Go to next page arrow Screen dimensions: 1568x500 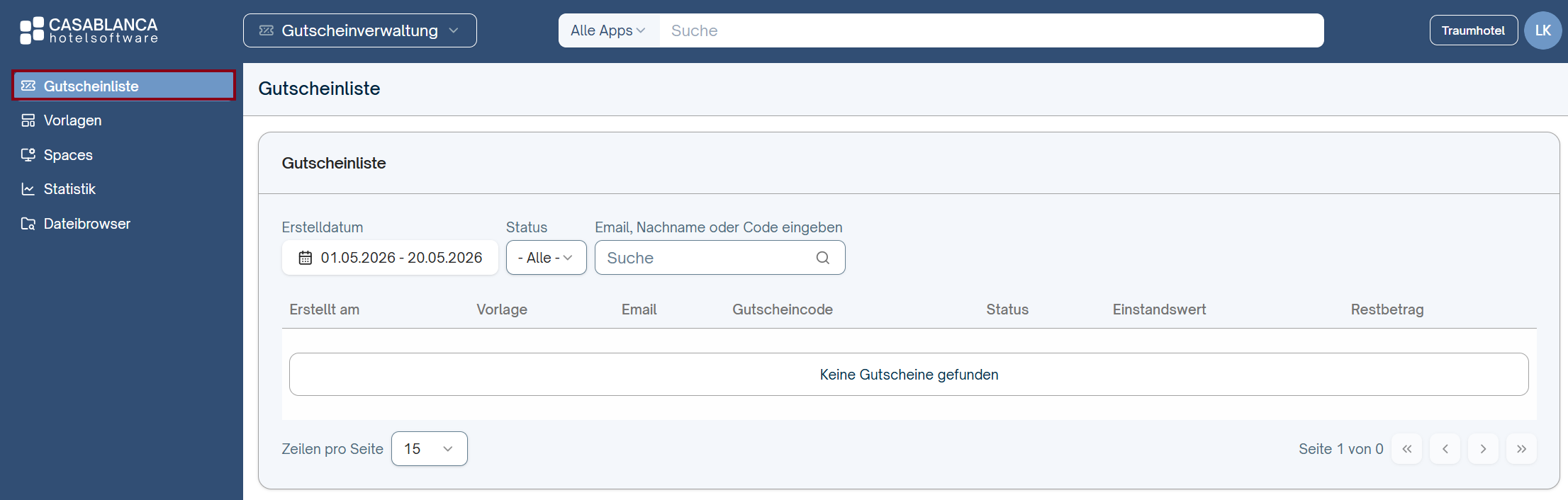(1483, 449)
